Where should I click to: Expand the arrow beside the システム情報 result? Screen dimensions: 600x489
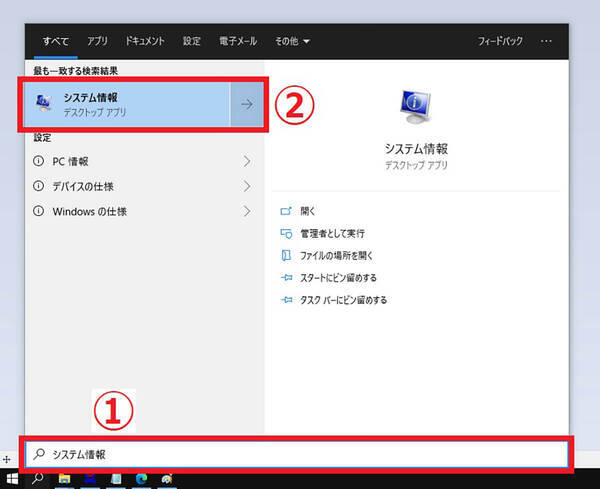pos(247,104)
